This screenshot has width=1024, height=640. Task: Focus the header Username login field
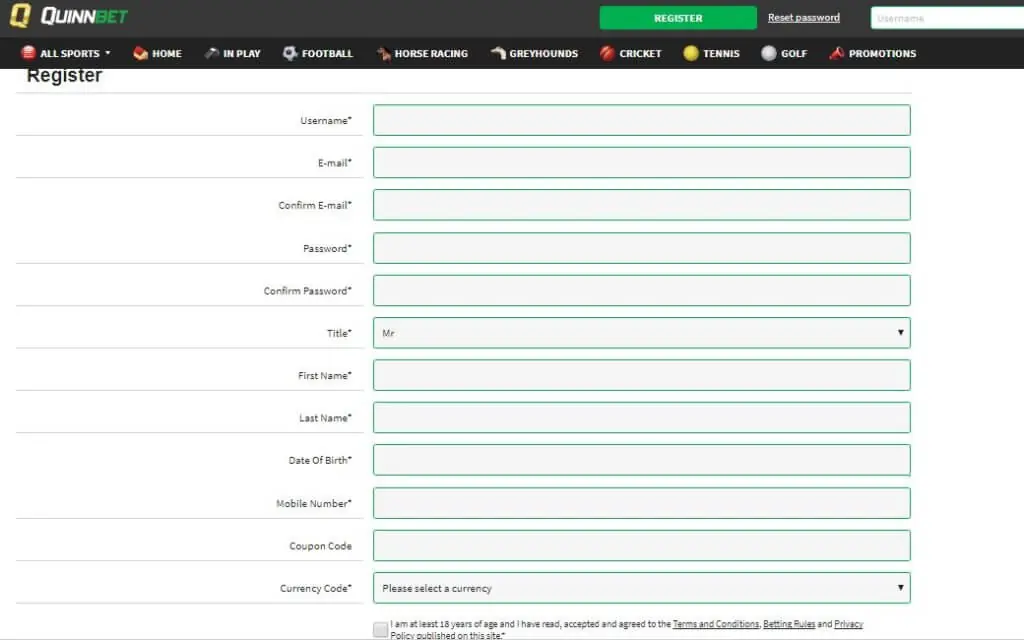pos(947,18)
